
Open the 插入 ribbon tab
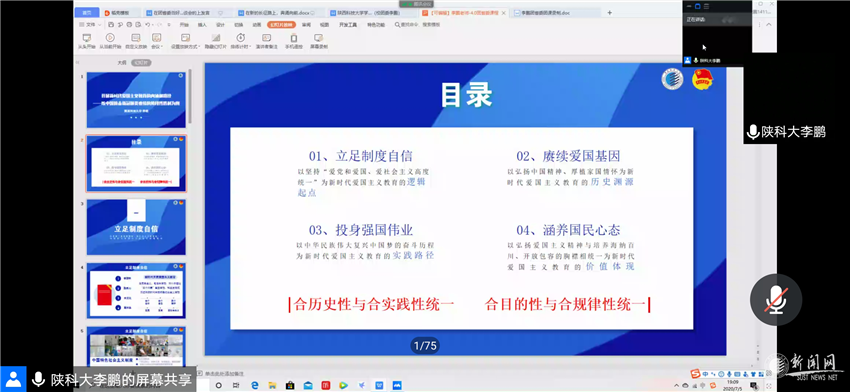pyautogui.click(x=202, y=25)
